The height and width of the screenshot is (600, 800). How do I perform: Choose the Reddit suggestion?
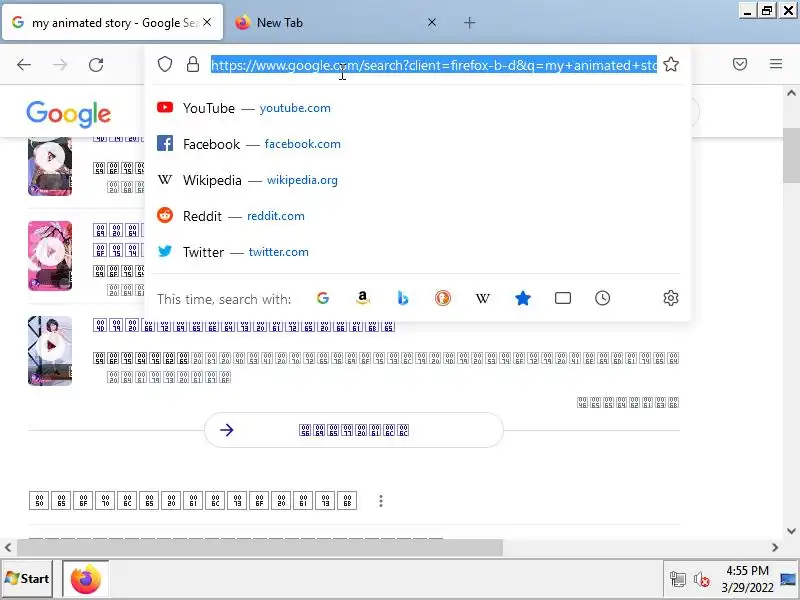[418, 216]
